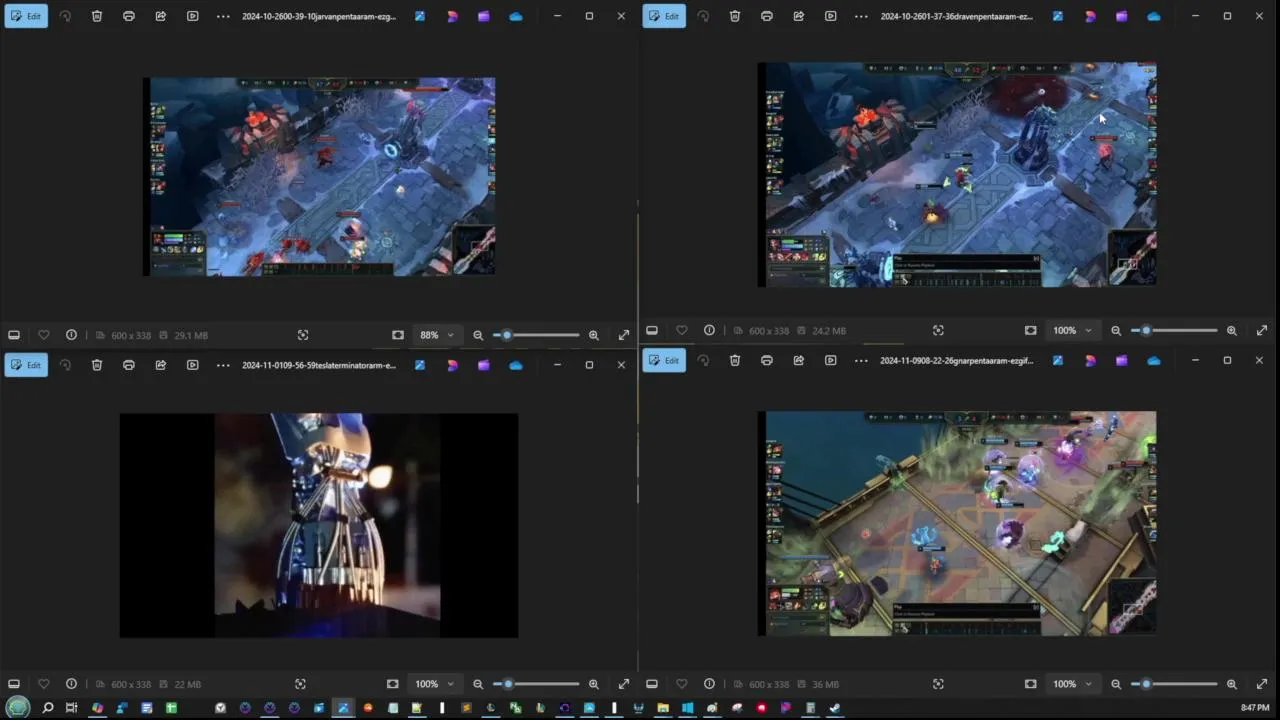Click the tesla terminator arm image
This screenshot has width=1280, height=720.
tap(319, 525)
